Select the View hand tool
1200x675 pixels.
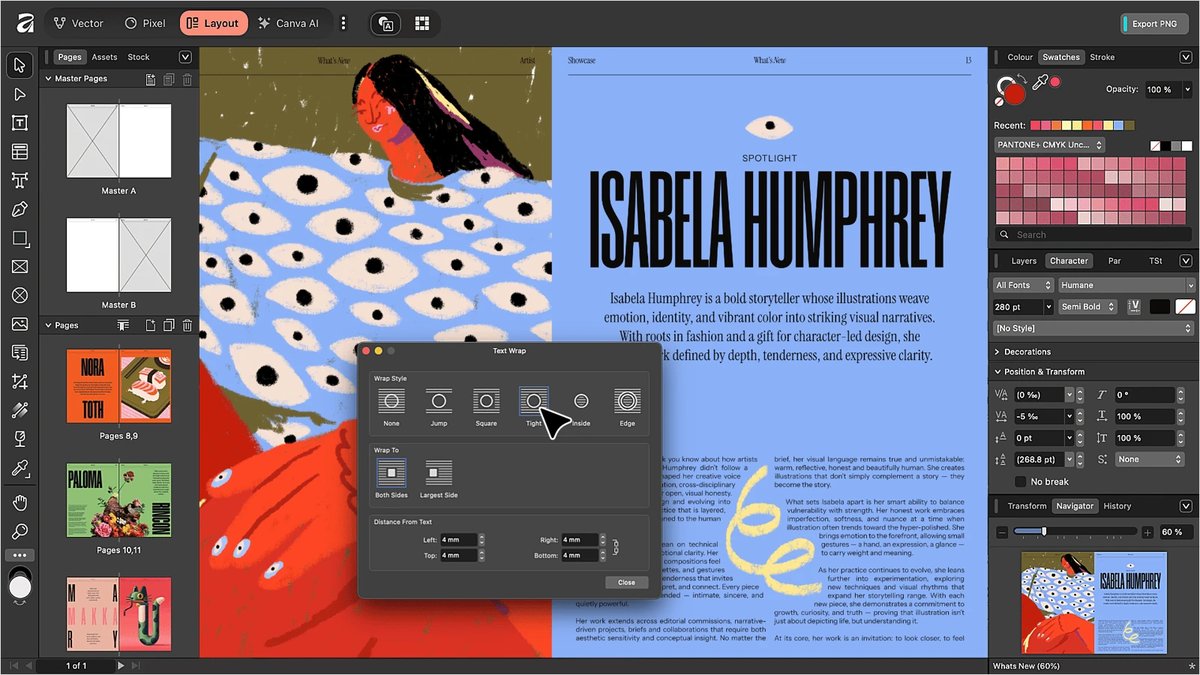click(x=19, y=502)
